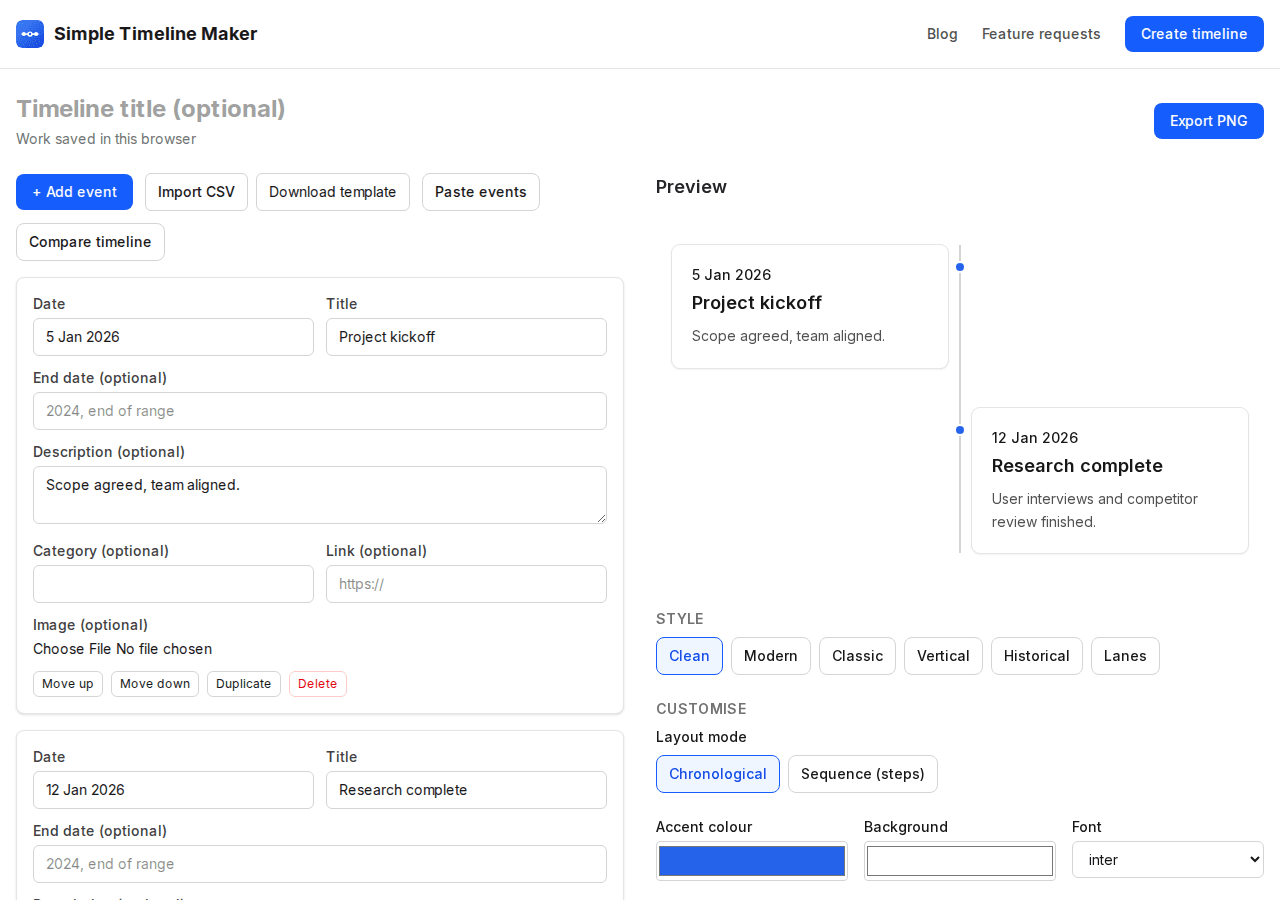Select the Research complete preview card
Image resolution: width=1280 pixels, height=900 pixels.
coord(1110,480)
